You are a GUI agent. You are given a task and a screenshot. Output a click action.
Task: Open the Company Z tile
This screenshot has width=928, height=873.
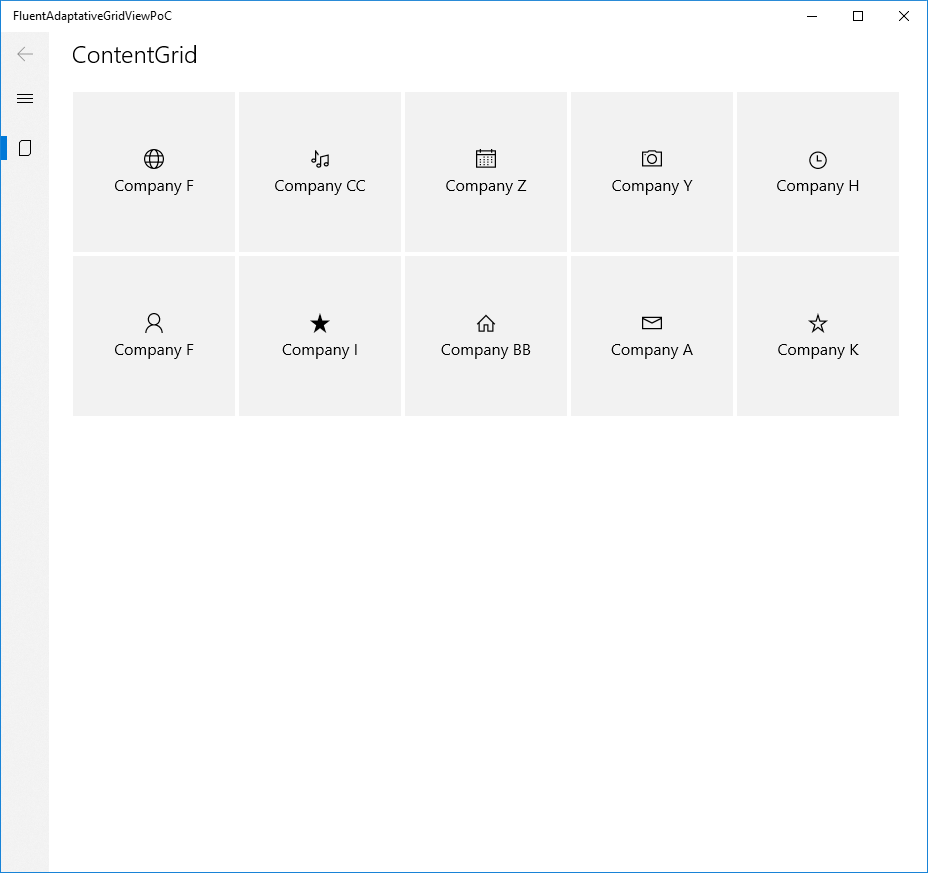(x=485, y=172)
